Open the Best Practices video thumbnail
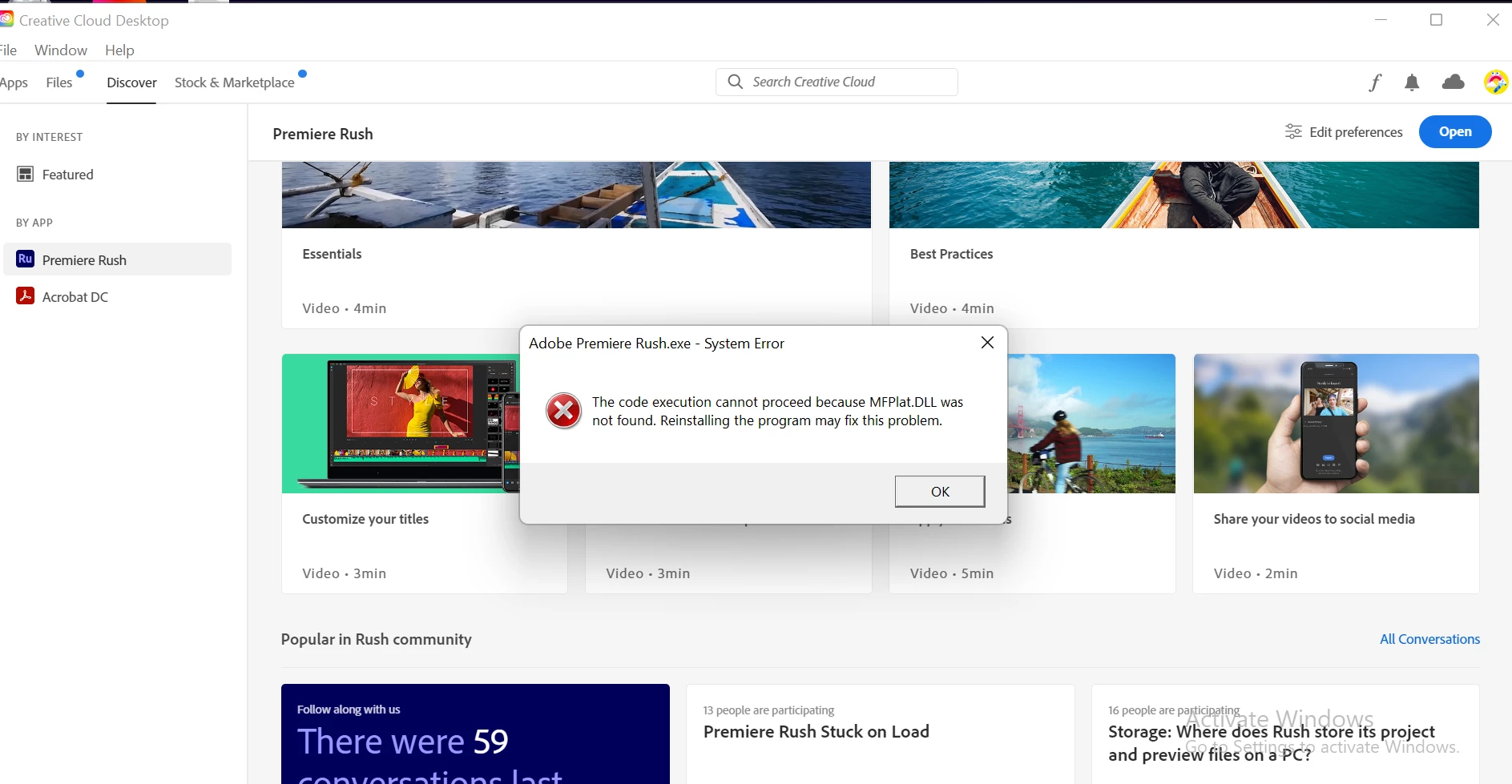Image resolution: width=1512 pixels, height=784 pixels. click(x=1183, y=195)
